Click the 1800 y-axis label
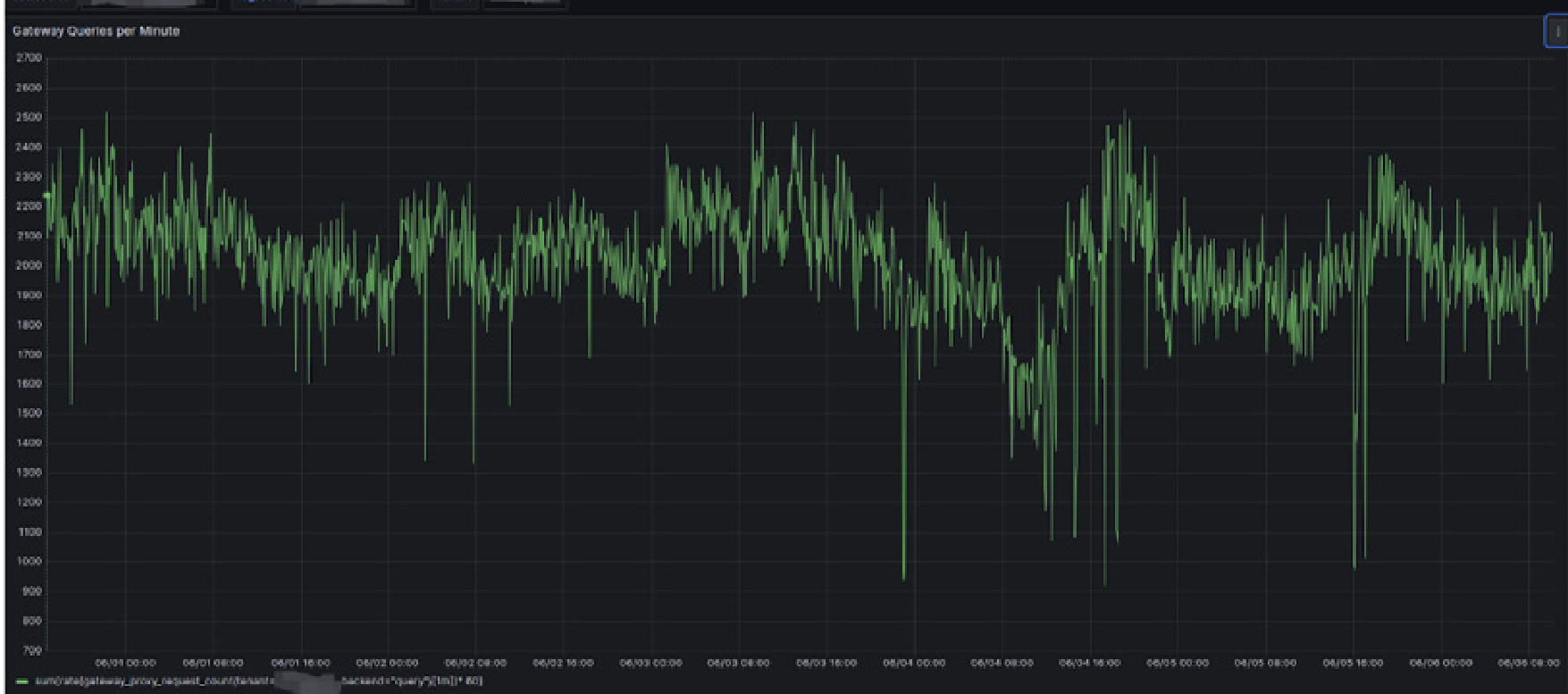The height and width of the screenshot is (694, 1568). point(29,325)
